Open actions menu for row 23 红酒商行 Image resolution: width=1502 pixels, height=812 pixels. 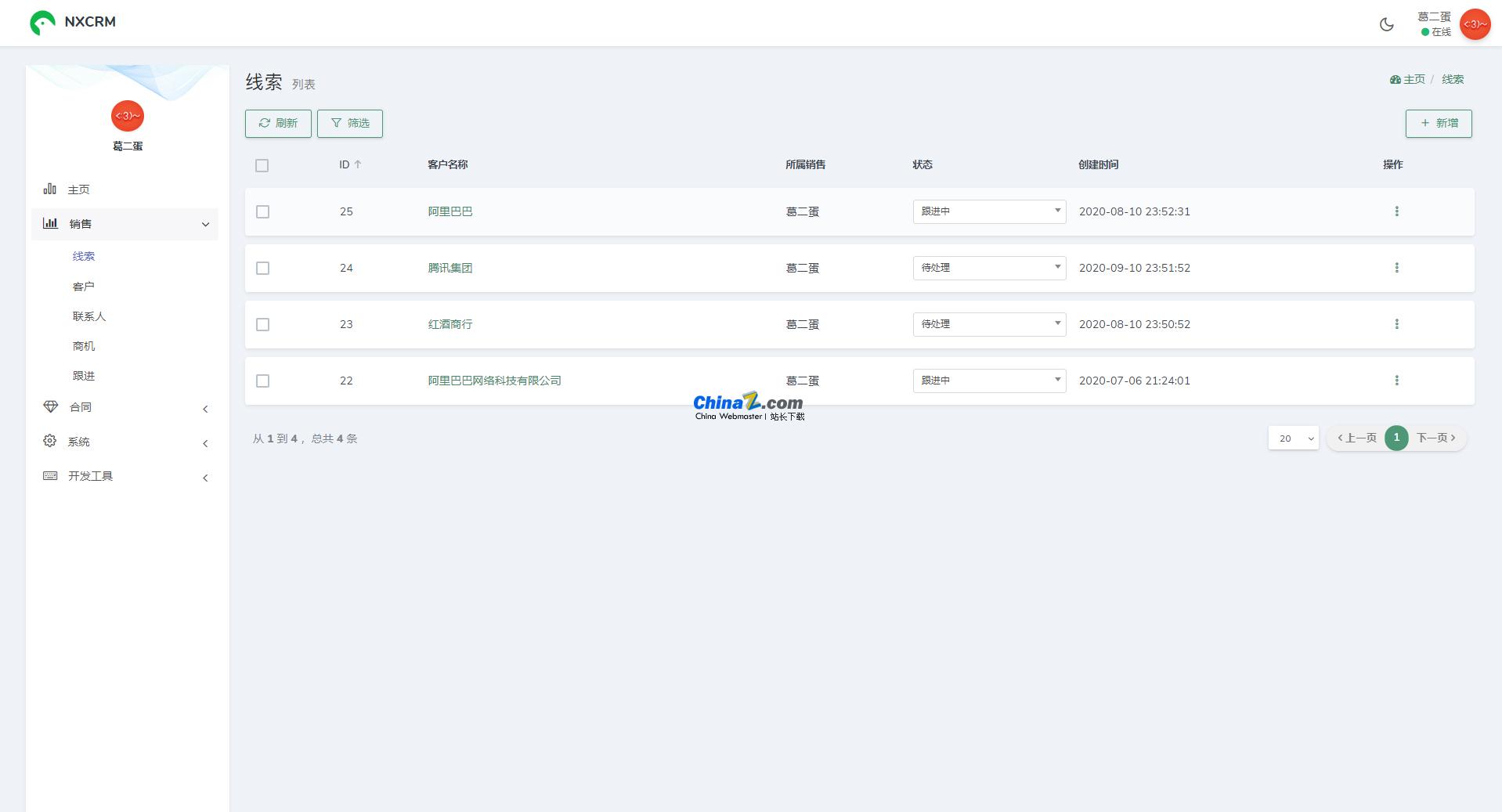click(x=1396, y=324)
